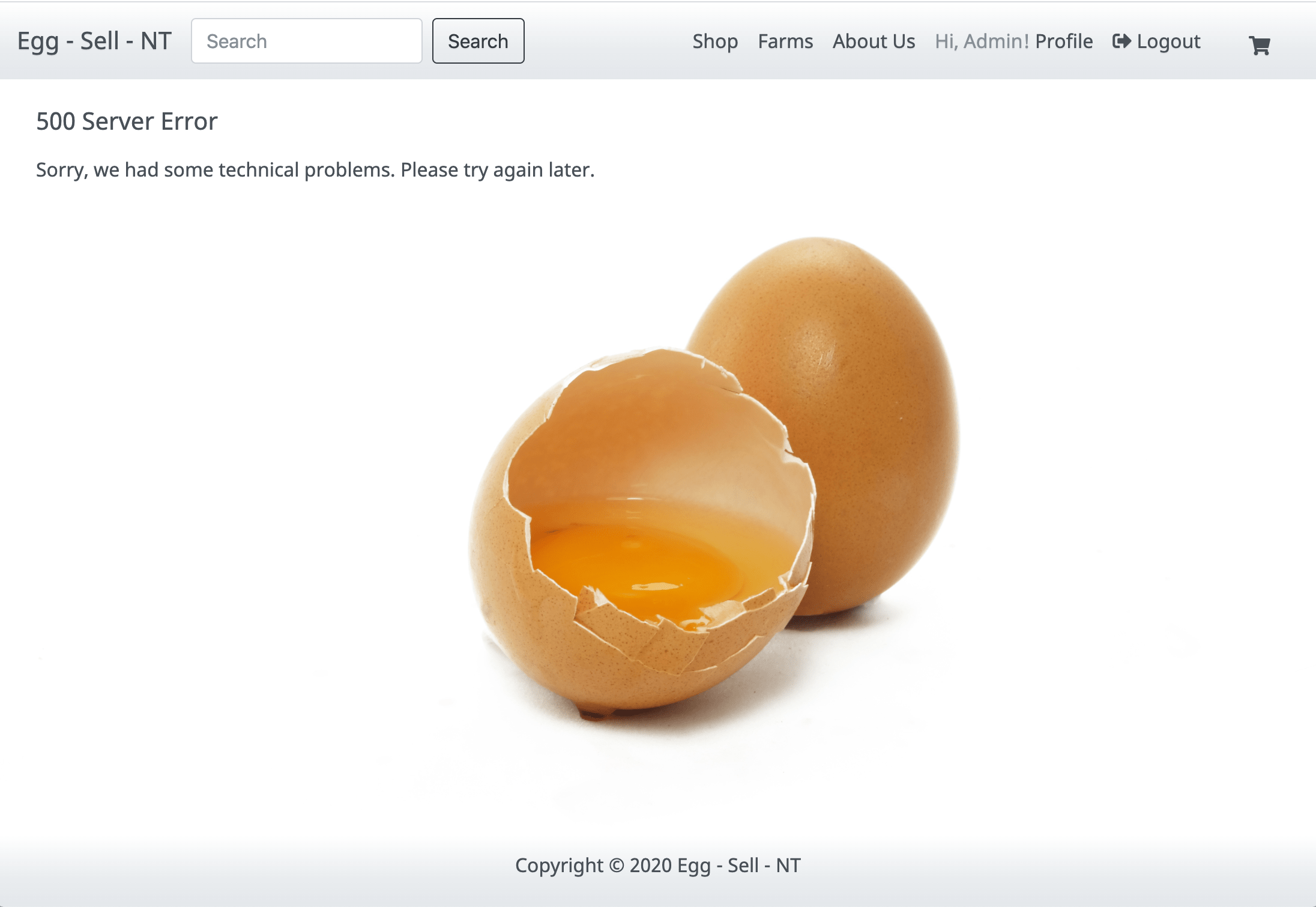This screenshot has width=1316, height=907.
Task: Click the '2020' year in footer
Action: [651, 866]
